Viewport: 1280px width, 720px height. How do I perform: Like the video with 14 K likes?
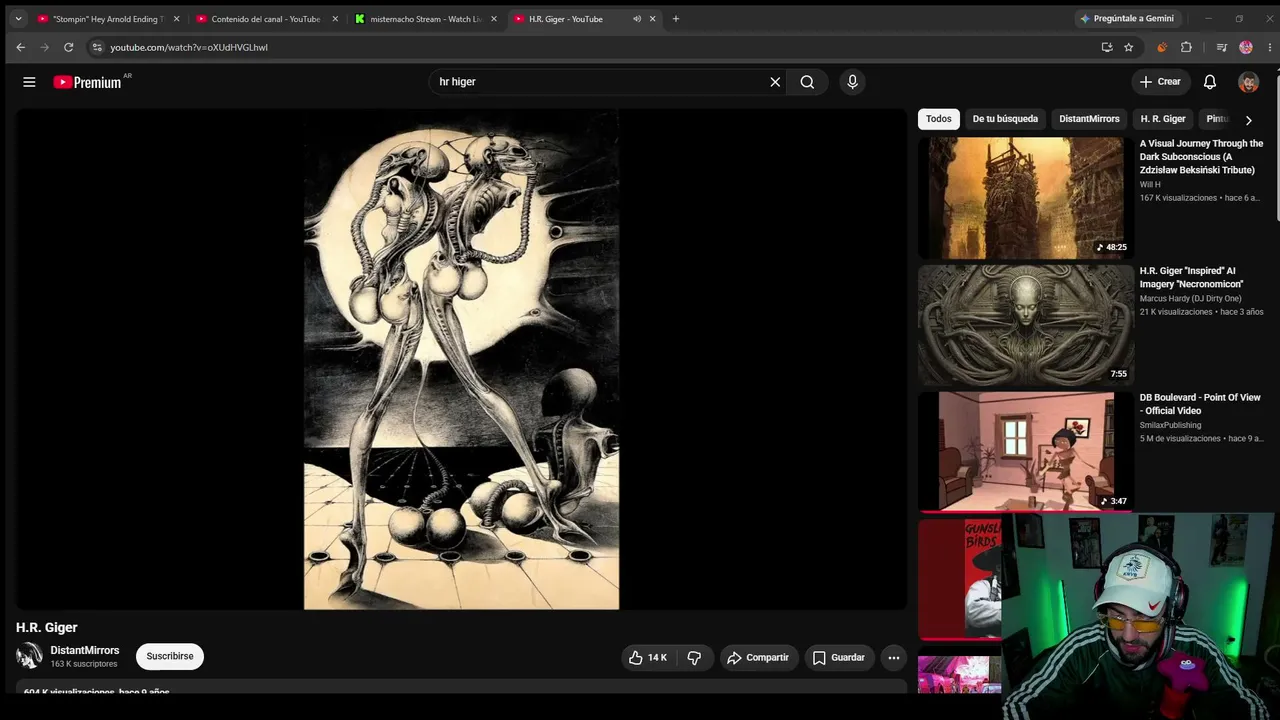tap(647, 657)
